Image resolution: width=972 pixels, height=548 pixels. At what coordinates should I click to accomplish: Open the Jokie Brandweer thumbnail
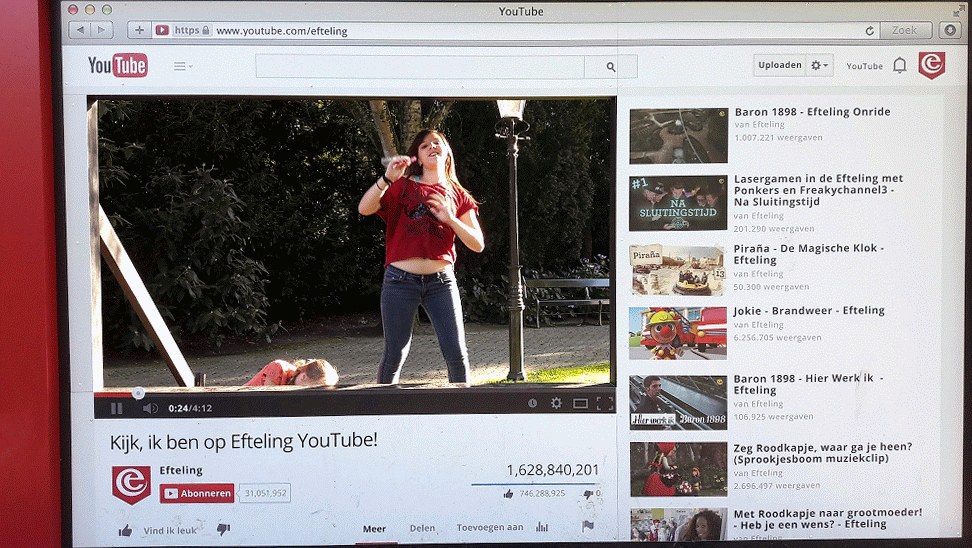(678, 334)
